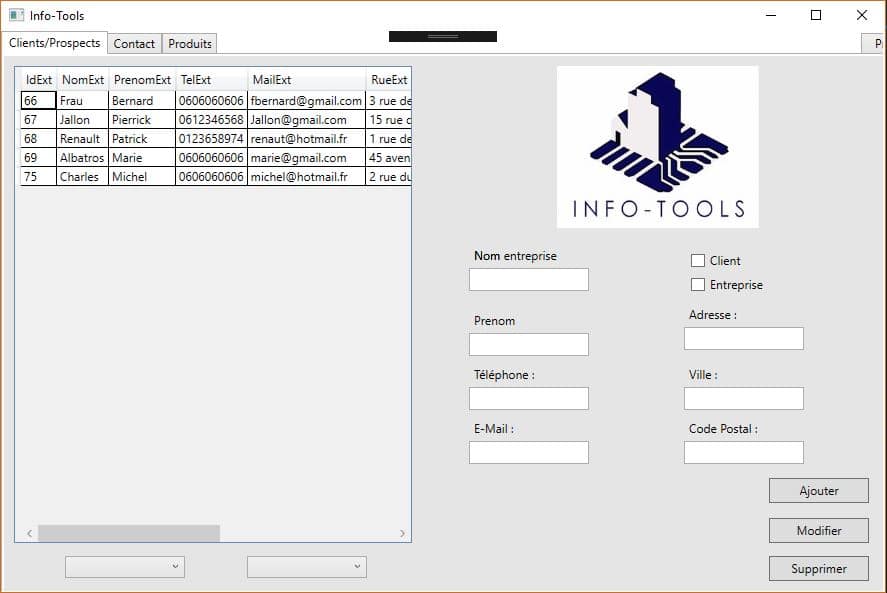Select the 45 aven street cell
The height and width of the screenshot is (593, 887).
click(x=389, y=157)
